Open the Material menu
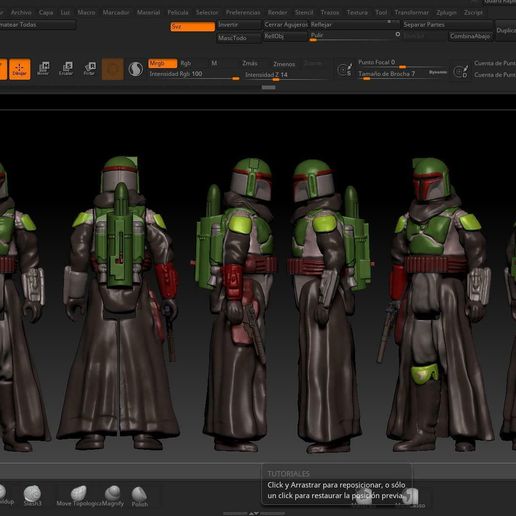Viewport: 516px width, 516px height. coord(148,13)
